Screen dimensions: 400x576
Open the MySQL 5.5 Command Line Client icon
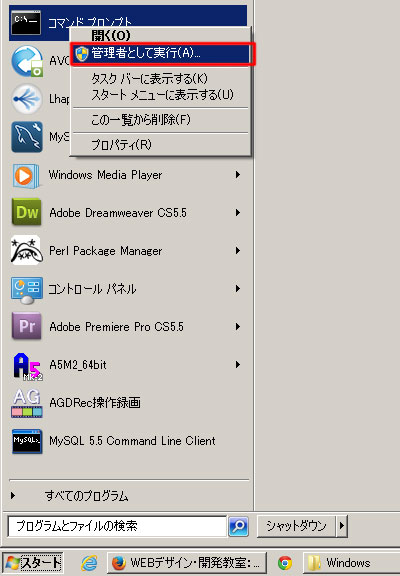coord(26,441)
